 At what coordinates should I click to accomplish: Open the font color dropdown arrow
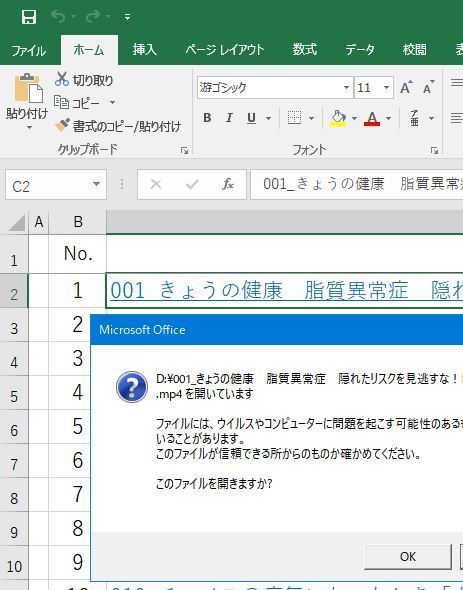(x=388, y=119)
